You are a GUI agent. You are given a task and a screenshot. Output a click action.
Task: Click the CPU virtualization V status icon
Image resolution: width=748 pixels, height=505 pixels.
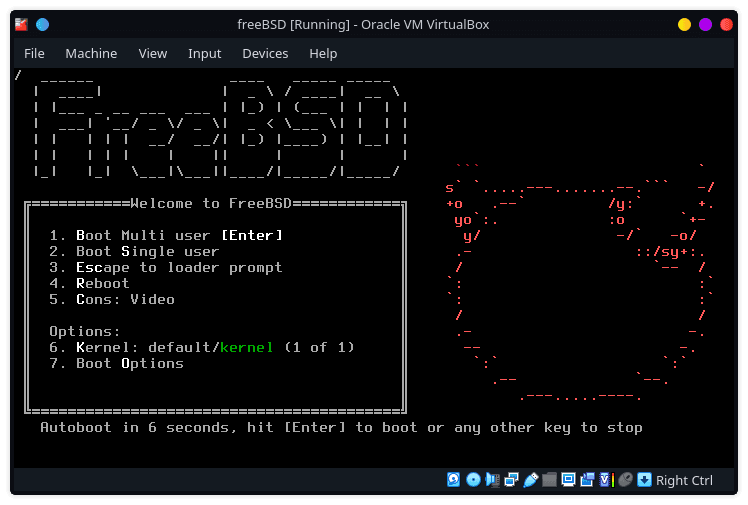606,480
